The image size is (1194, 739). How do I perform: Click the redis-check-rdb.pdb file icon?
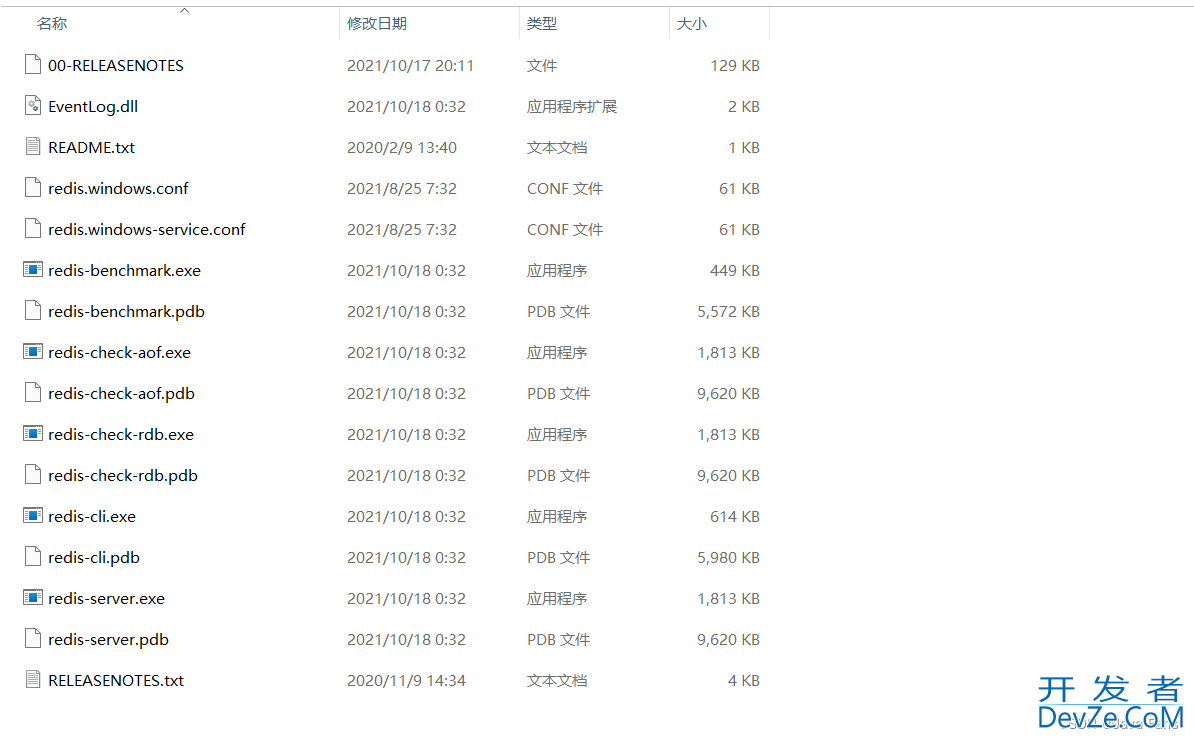tap(33, 475)
